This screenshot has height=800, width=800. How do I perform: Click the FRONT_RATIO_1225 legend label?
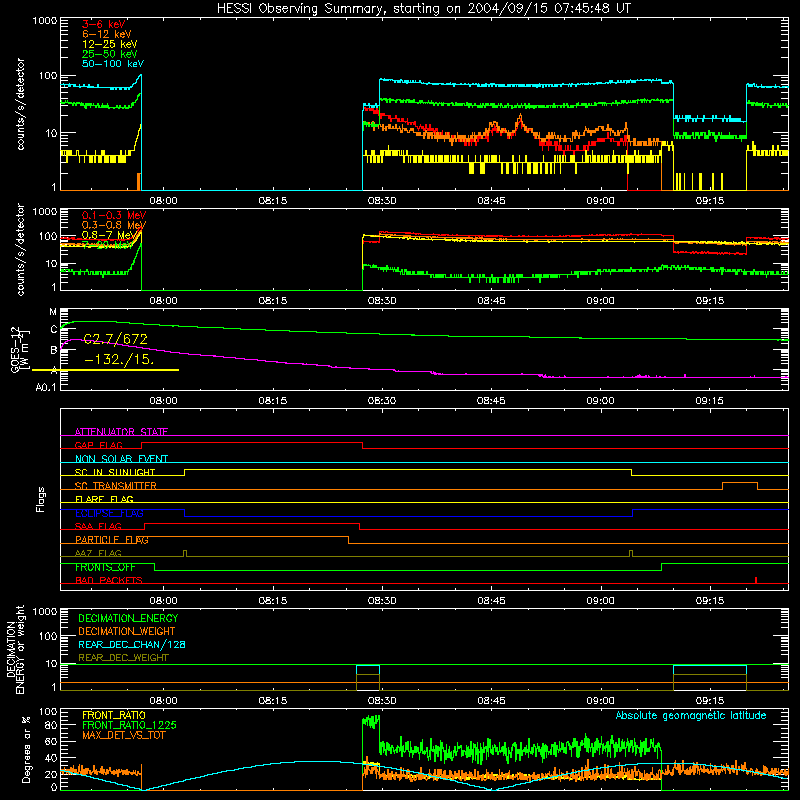point(129,725)
